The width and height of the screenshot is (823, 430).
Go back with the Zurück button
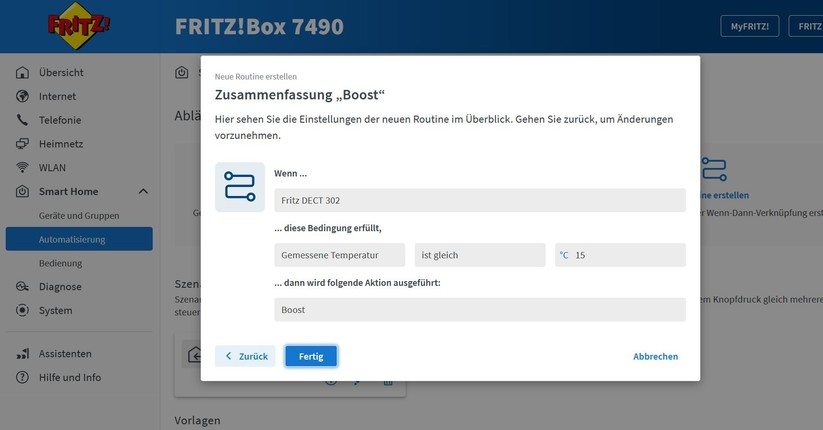click(x=245, y=356)
